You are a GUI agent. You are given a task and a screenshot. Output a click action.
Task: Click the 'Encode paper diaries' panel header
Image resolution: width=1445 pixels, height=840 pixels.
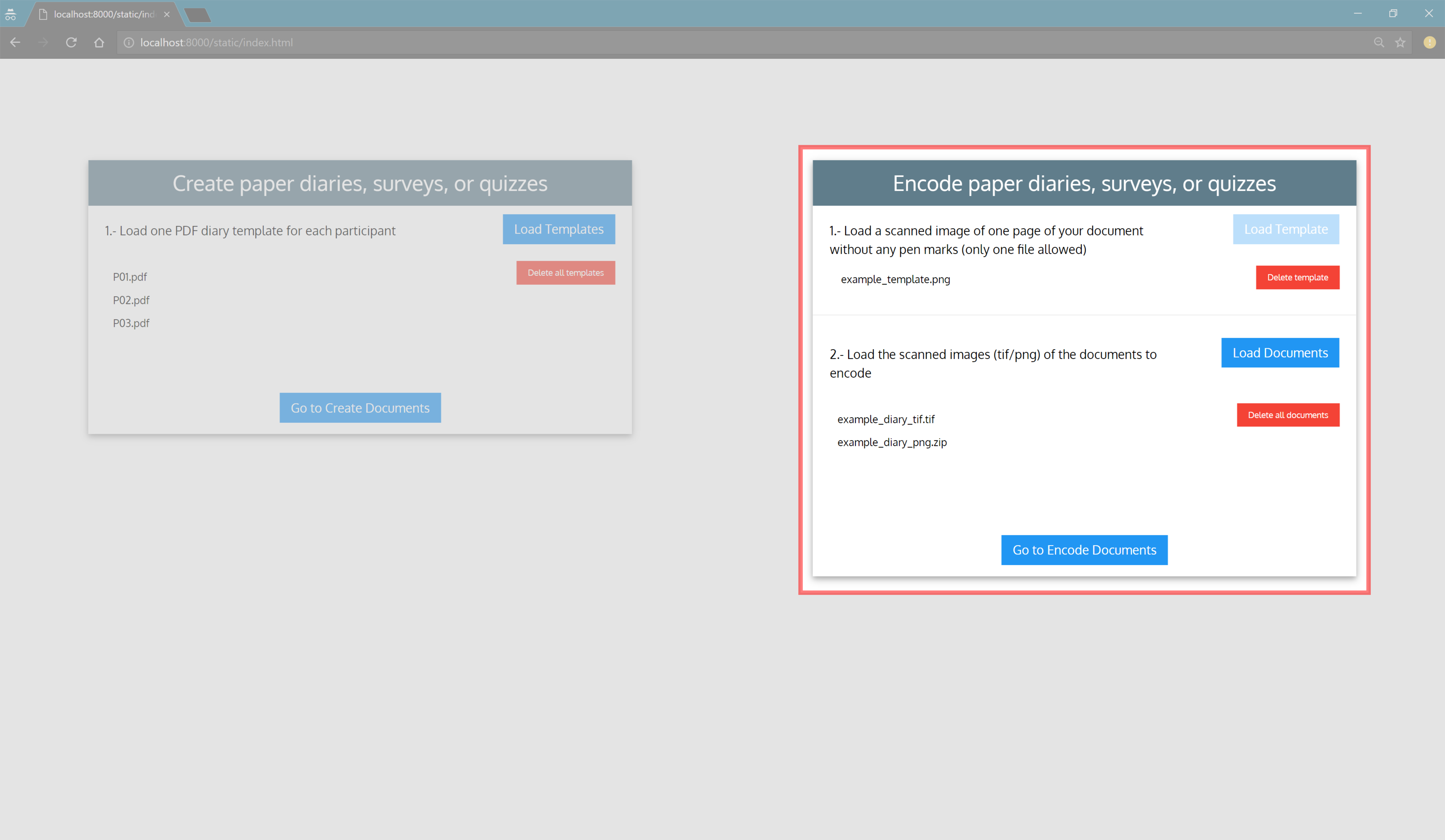click(x=1084, y=183)
